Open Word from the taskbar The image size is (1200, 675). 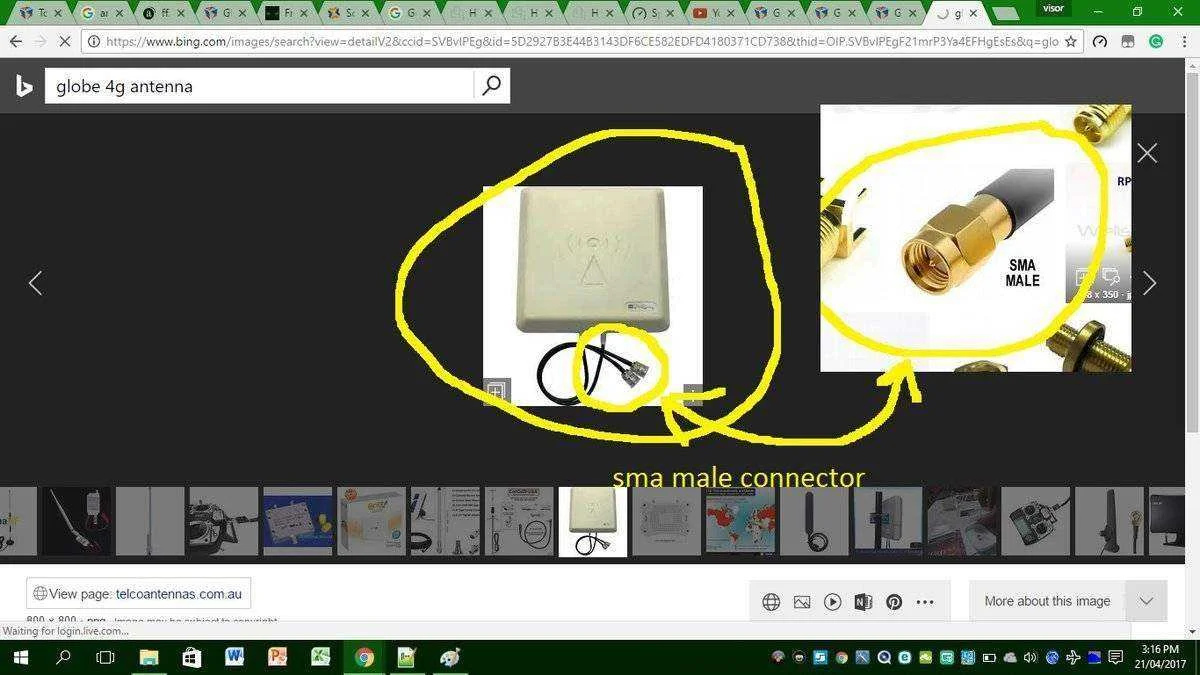(x=235, y=657)
